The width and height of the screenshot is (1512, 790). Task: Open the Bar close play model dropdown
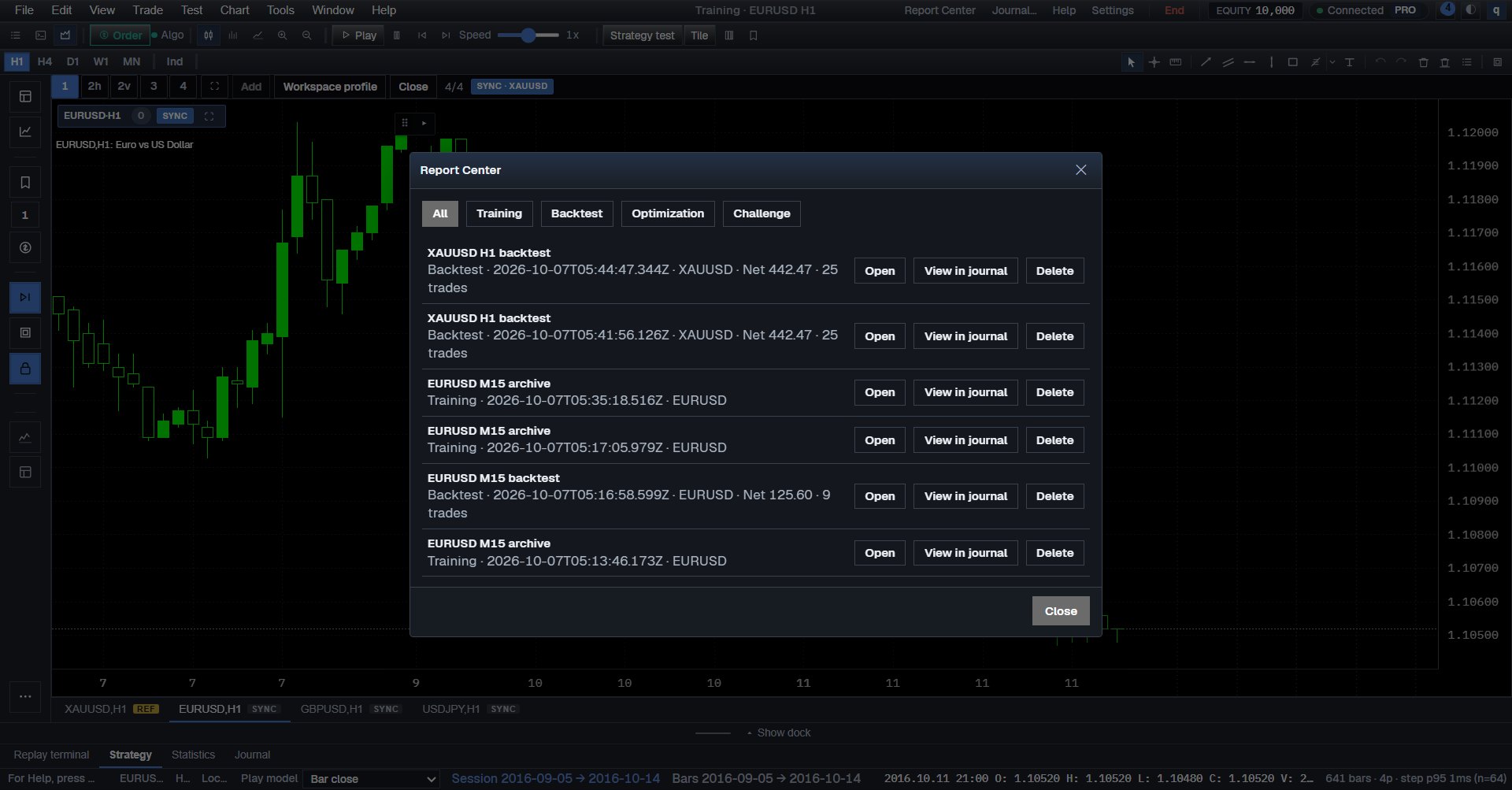pos(372,779)
